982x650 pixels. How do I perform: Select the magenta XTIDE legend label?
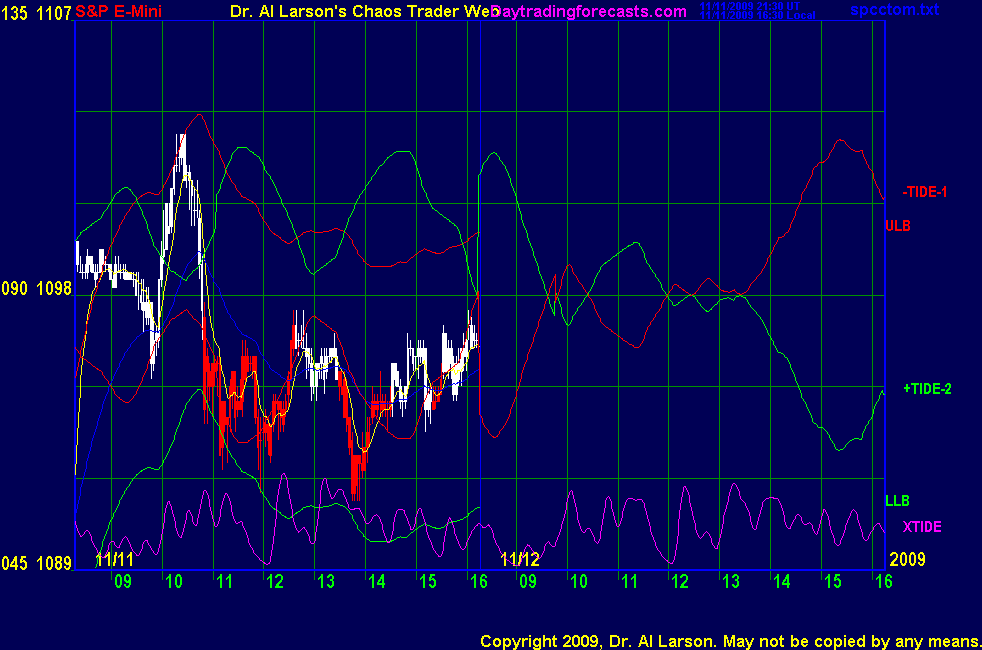pos(921,526)
